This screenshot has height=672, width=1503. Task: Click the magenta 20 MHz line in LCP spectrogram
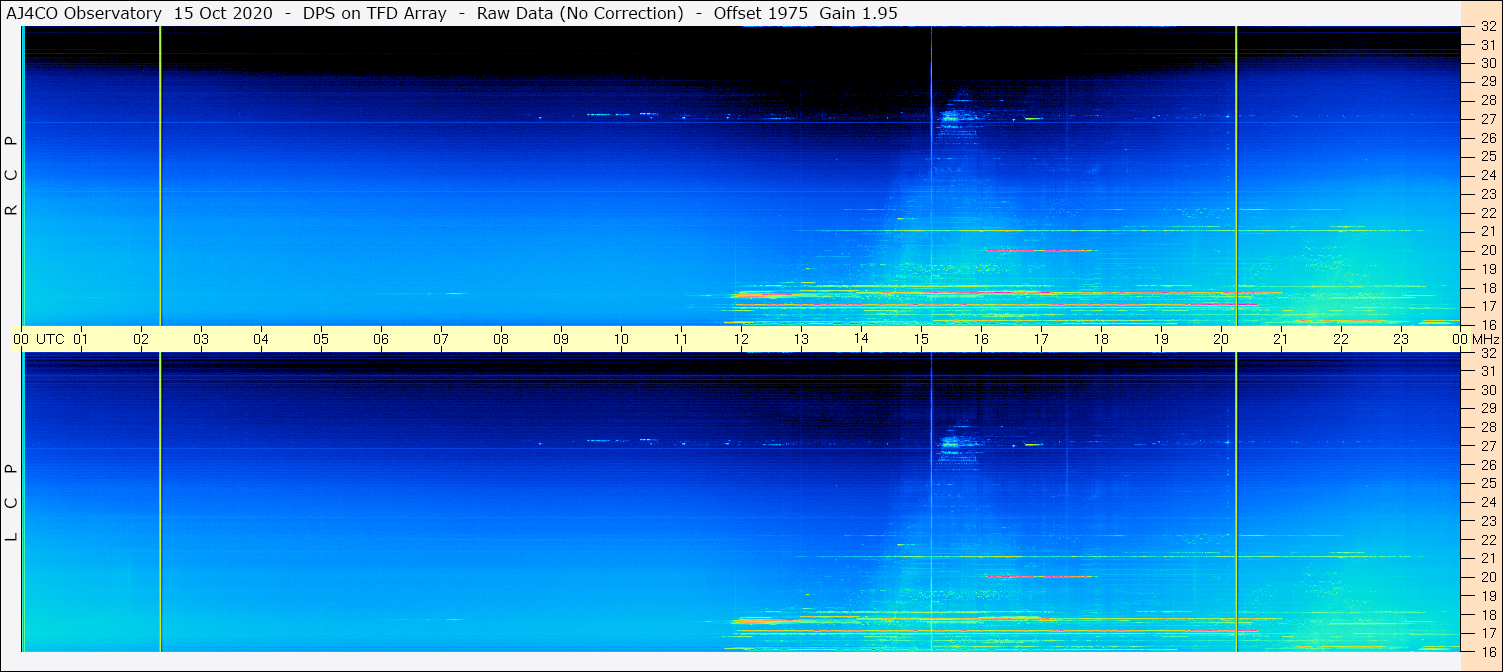1040,577
